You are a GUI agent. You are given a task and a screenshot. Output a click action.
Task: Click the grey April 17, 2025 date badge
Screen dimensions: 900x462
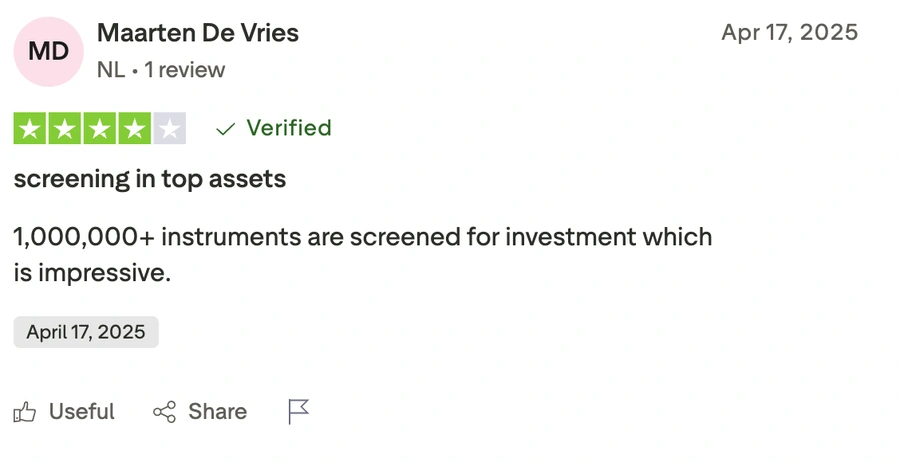pos(86,332)
